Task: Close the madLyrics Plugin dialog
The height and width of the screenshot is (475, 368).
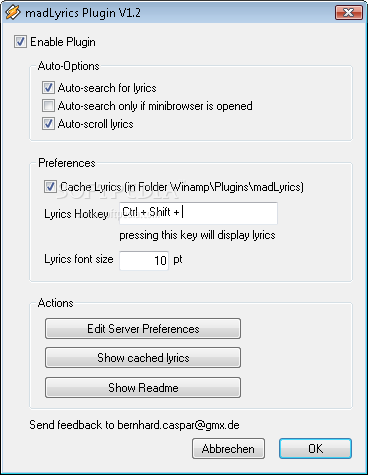Action: (x=349, y=13)
